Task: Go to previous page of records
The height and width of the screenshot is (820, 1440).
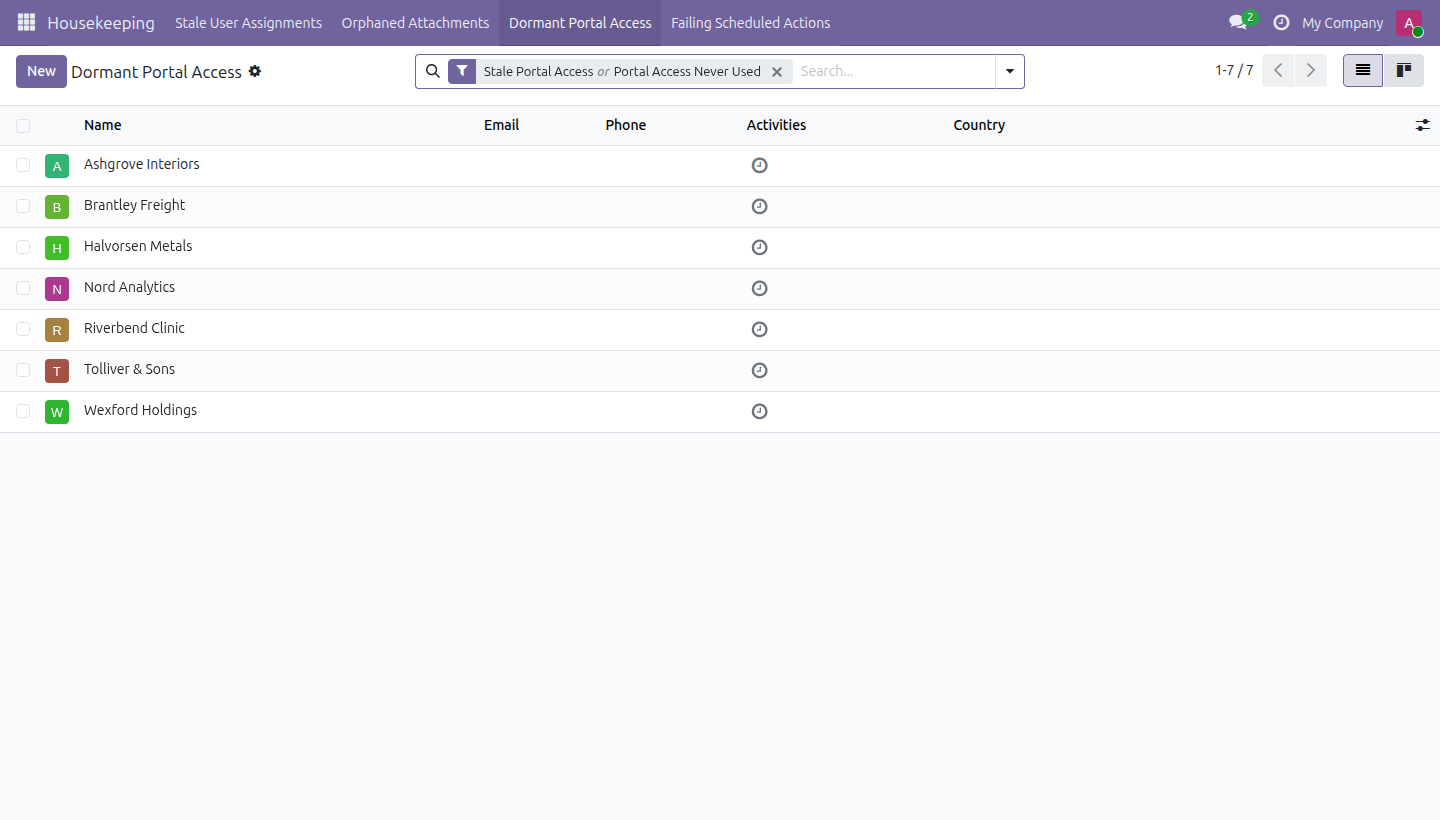Action: [1278, 71]
